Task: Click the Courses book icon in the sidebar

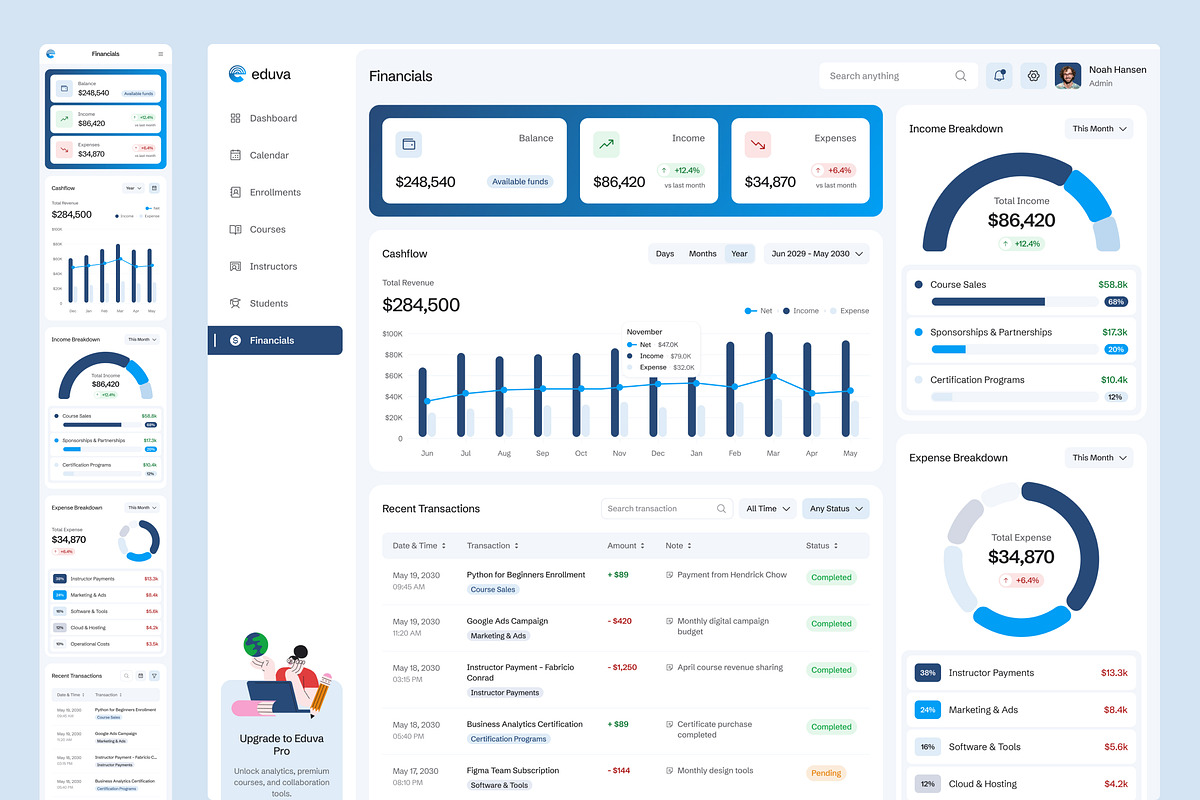Action: [236, 229]
